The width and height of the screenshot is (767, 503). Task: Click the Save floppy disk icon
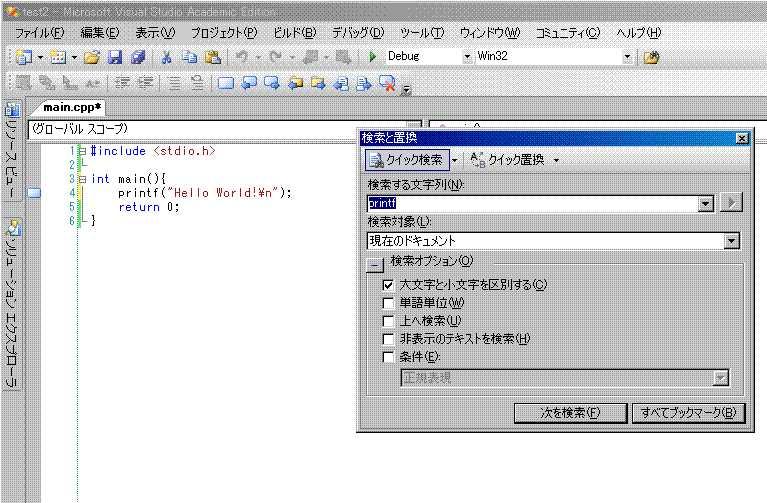coord(115,57)
